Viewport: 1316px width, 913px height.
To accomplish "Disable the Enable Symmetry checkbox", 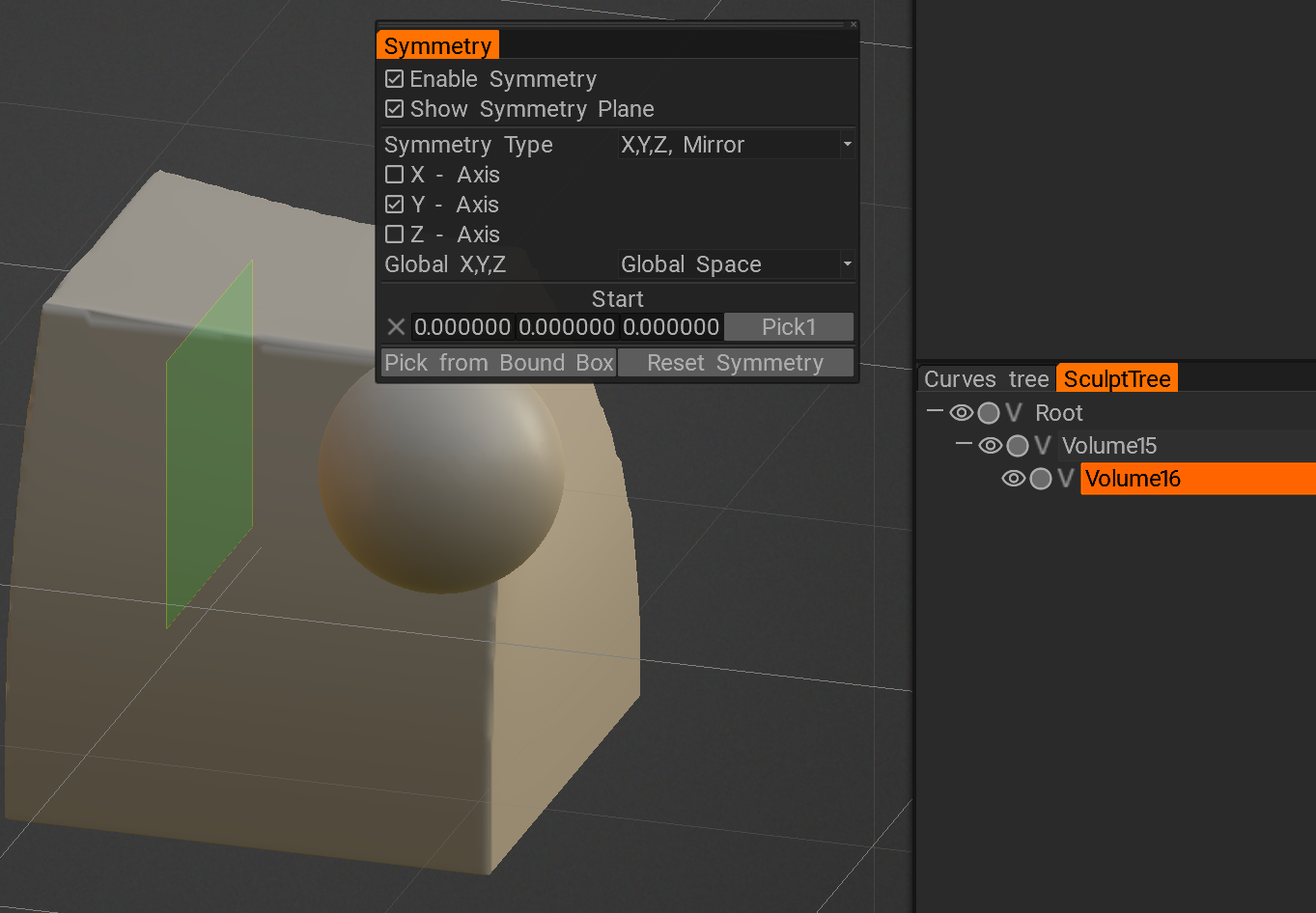I will pos(394,79).
